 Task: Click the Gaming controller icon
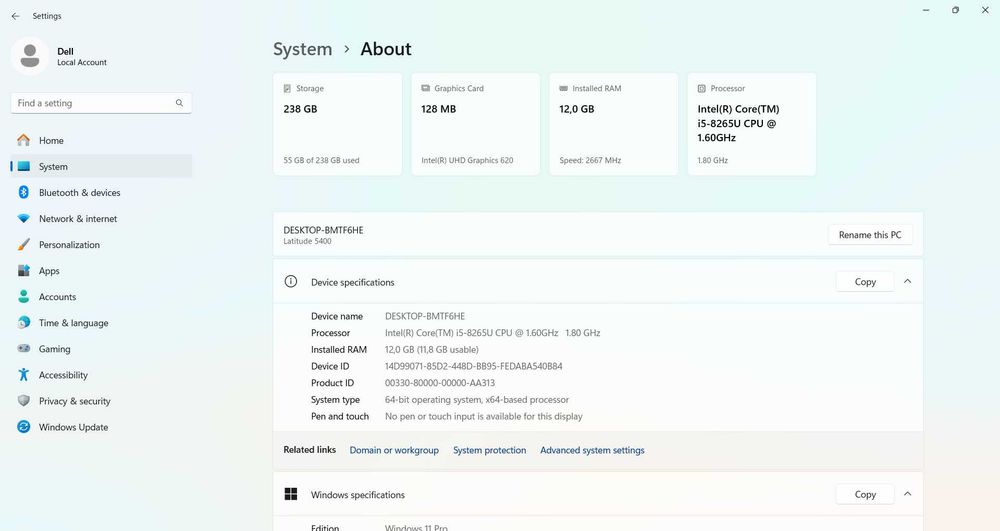[x=24, y=349]
